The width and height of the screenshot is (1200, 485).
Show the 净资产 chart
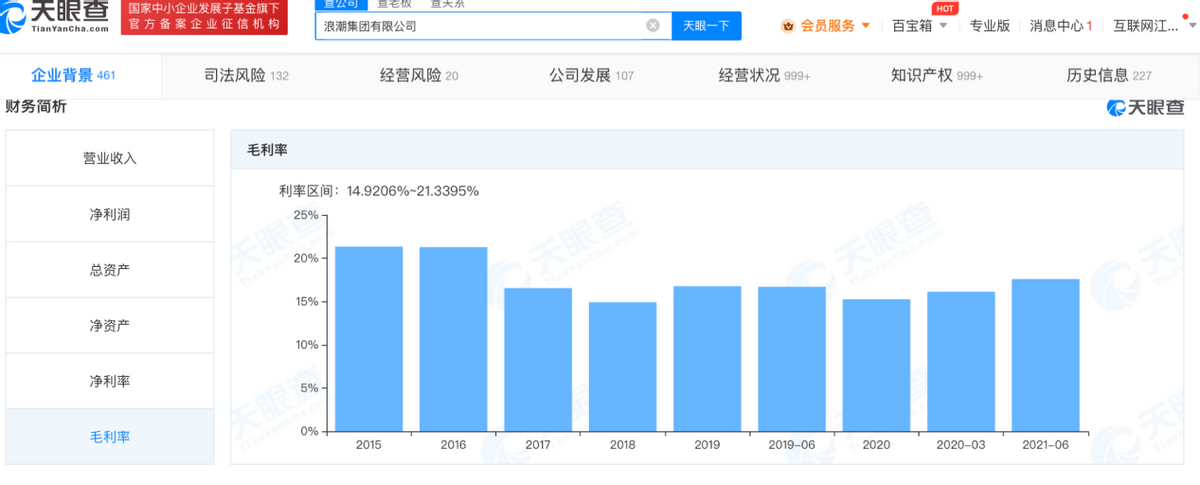coord(110,326)
